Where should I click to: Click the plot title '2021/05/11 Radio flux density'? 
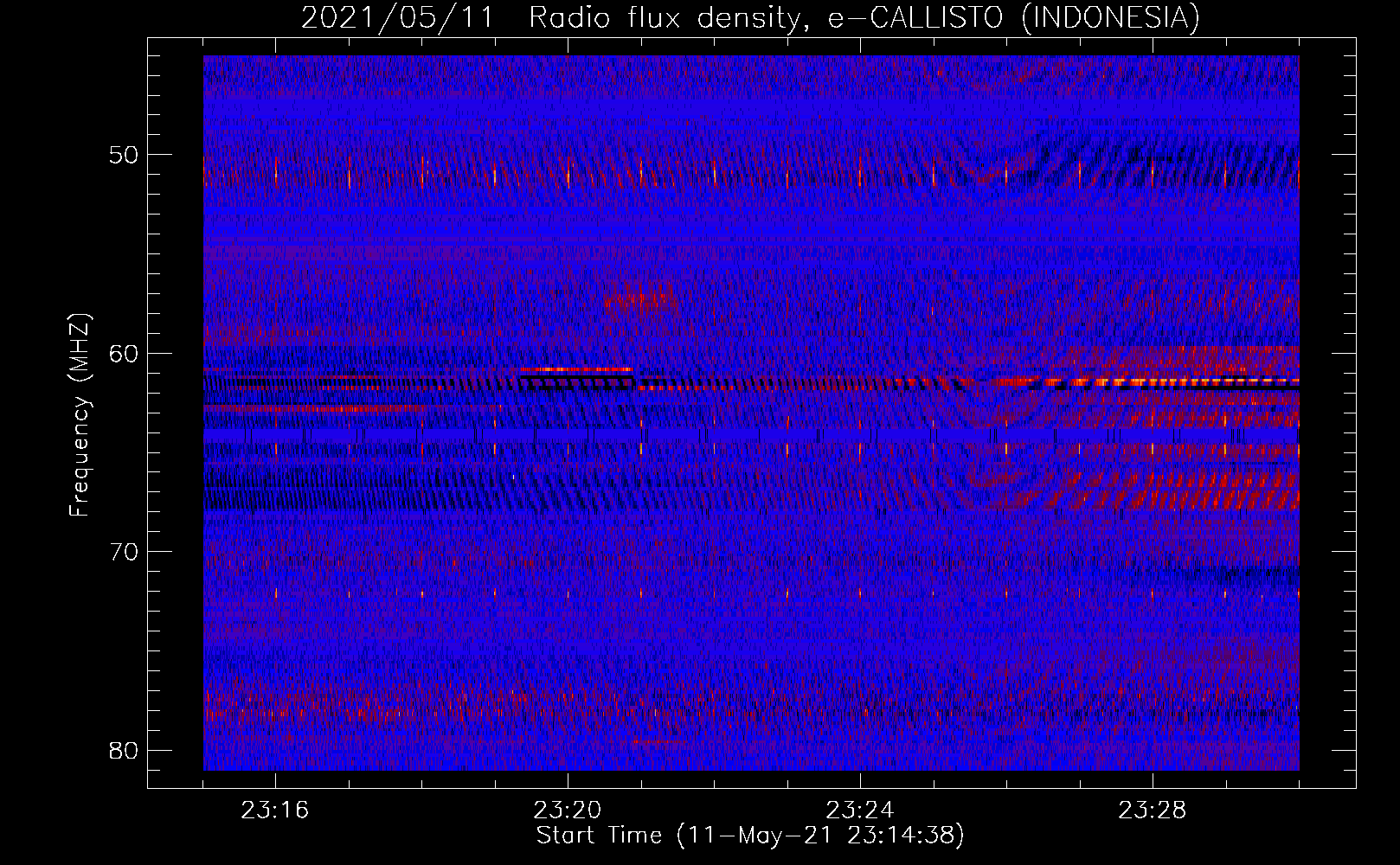click(549, 16)
